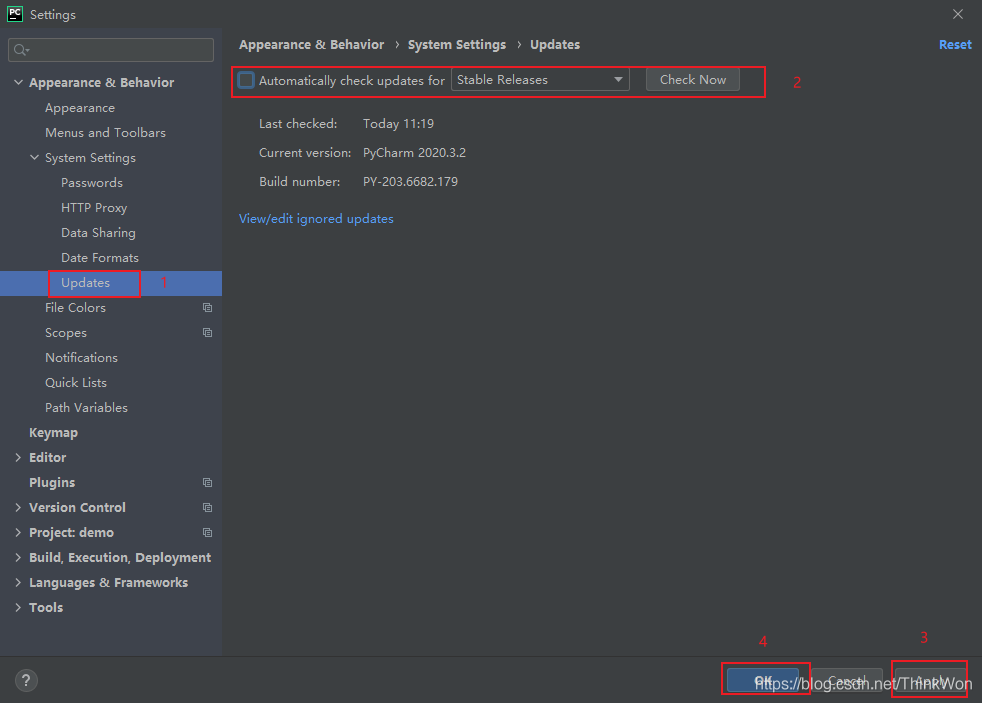982x703 pixels.
Task: Expand the Version Control section
Action: coord(18,508)
